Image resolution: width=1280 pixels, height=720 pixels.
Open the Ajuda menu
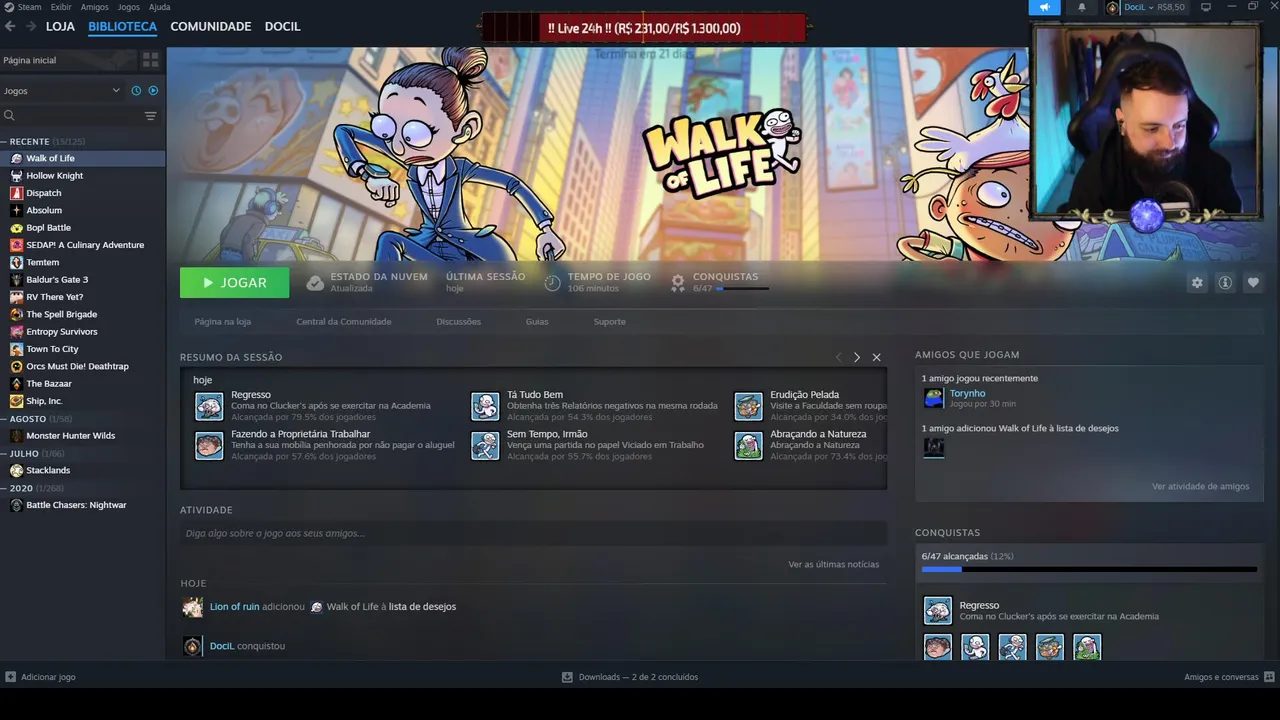pos(160,7)
